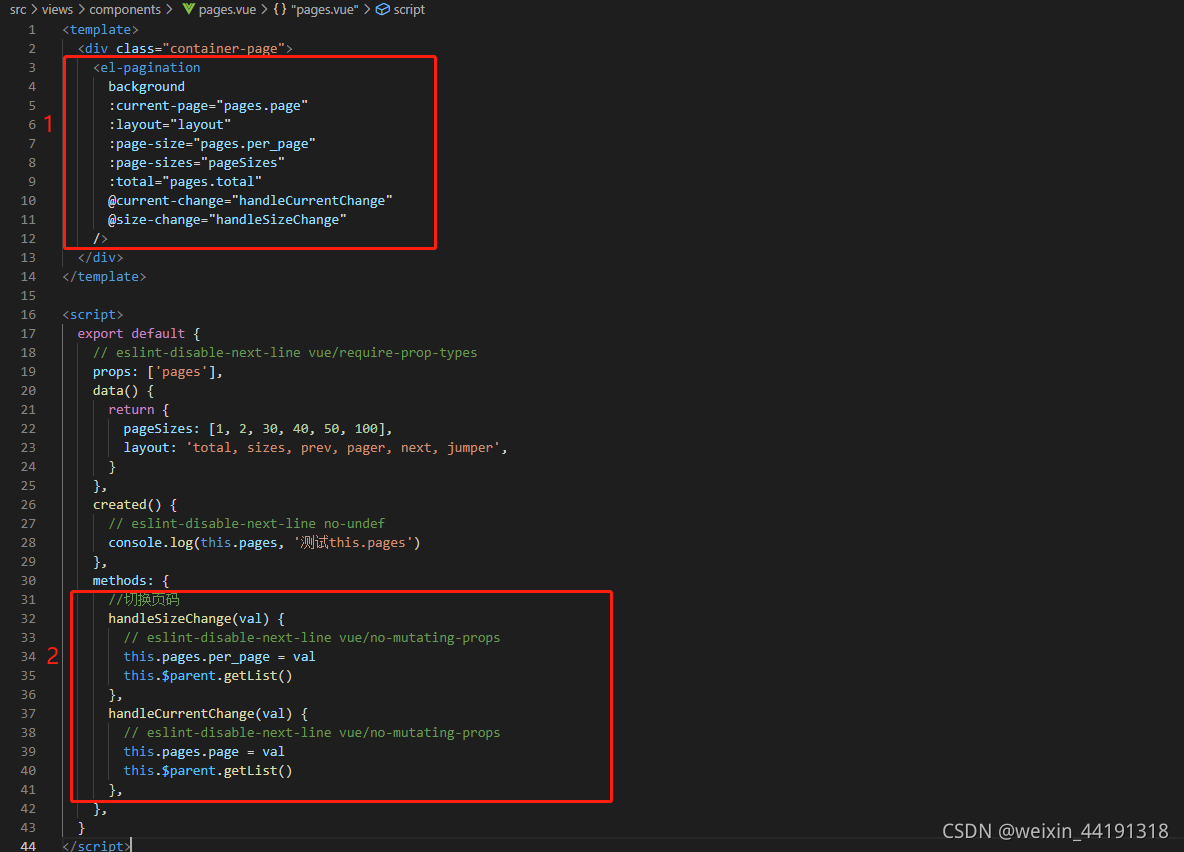This screenshot has width=1184, height=852.
Task: Click the closing '</template>' tag
Action: point(104,276)
